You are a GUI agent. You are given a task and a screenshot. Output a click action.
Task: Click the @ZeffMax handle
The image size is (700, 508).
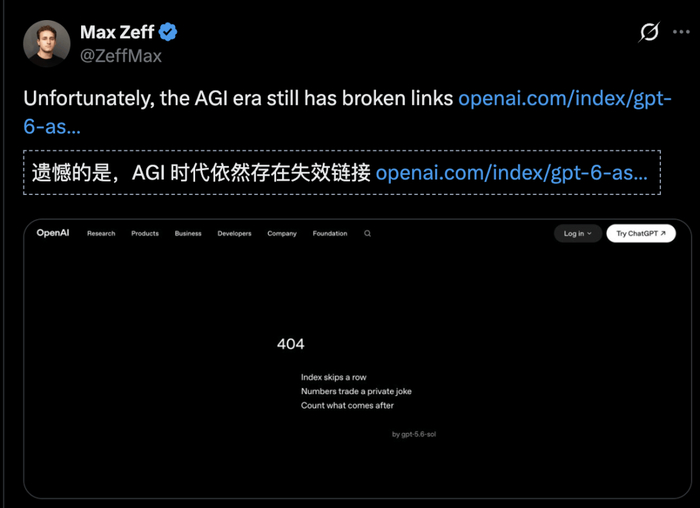(121, 56)
